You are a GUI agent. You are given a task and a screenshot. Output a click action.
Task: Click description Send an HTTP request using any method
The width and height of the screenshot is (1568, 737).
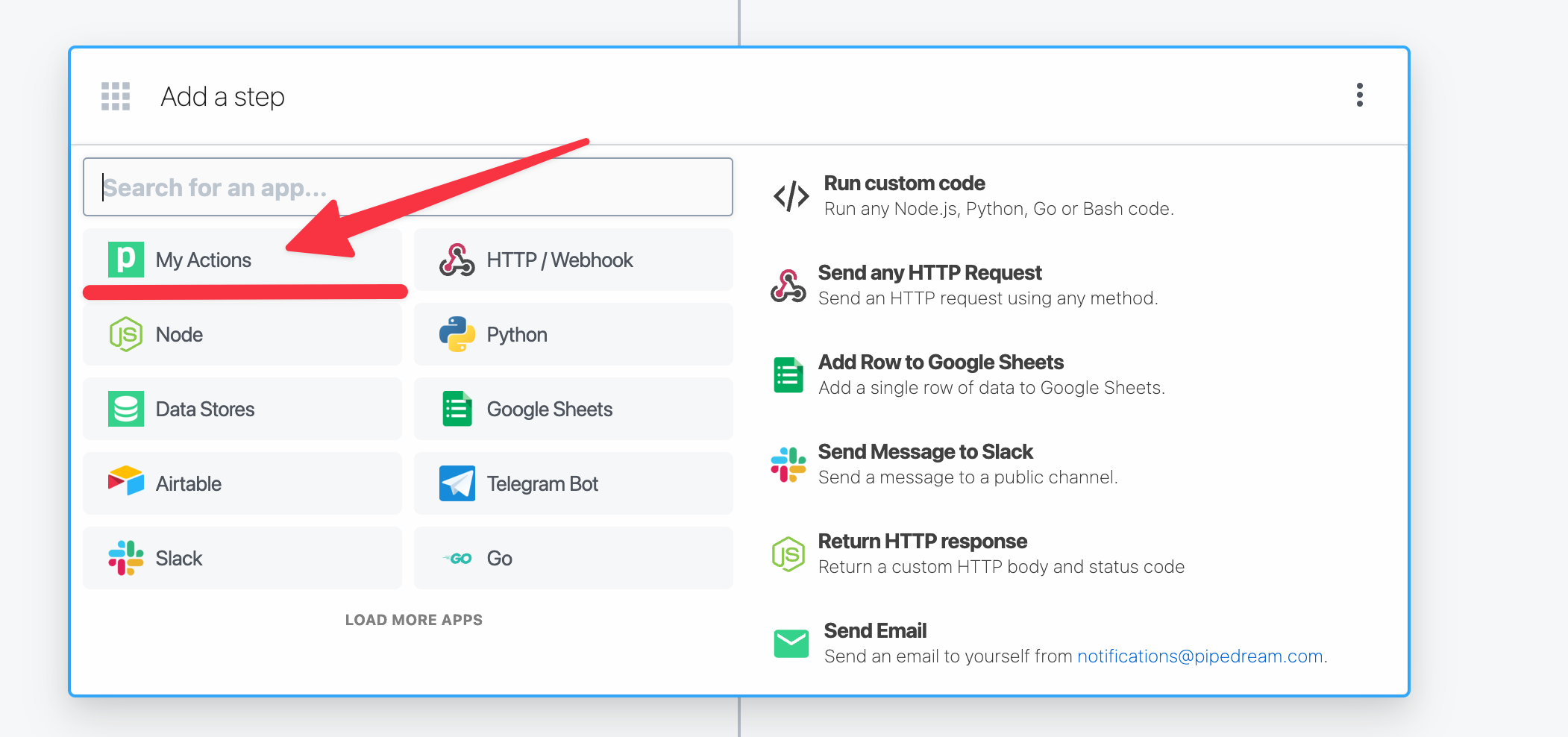click(x=988, y=298)
